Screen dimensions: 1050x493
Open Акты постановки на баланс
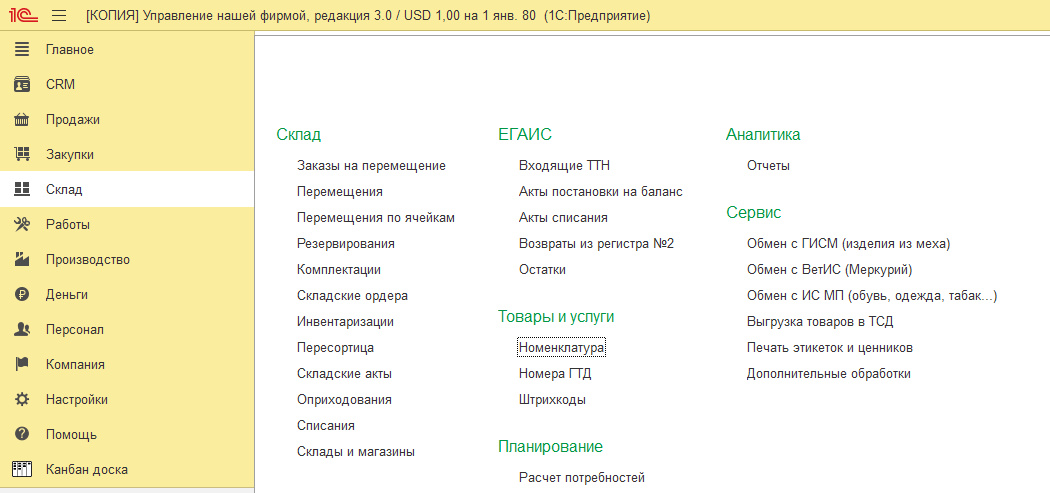point(601,192)
